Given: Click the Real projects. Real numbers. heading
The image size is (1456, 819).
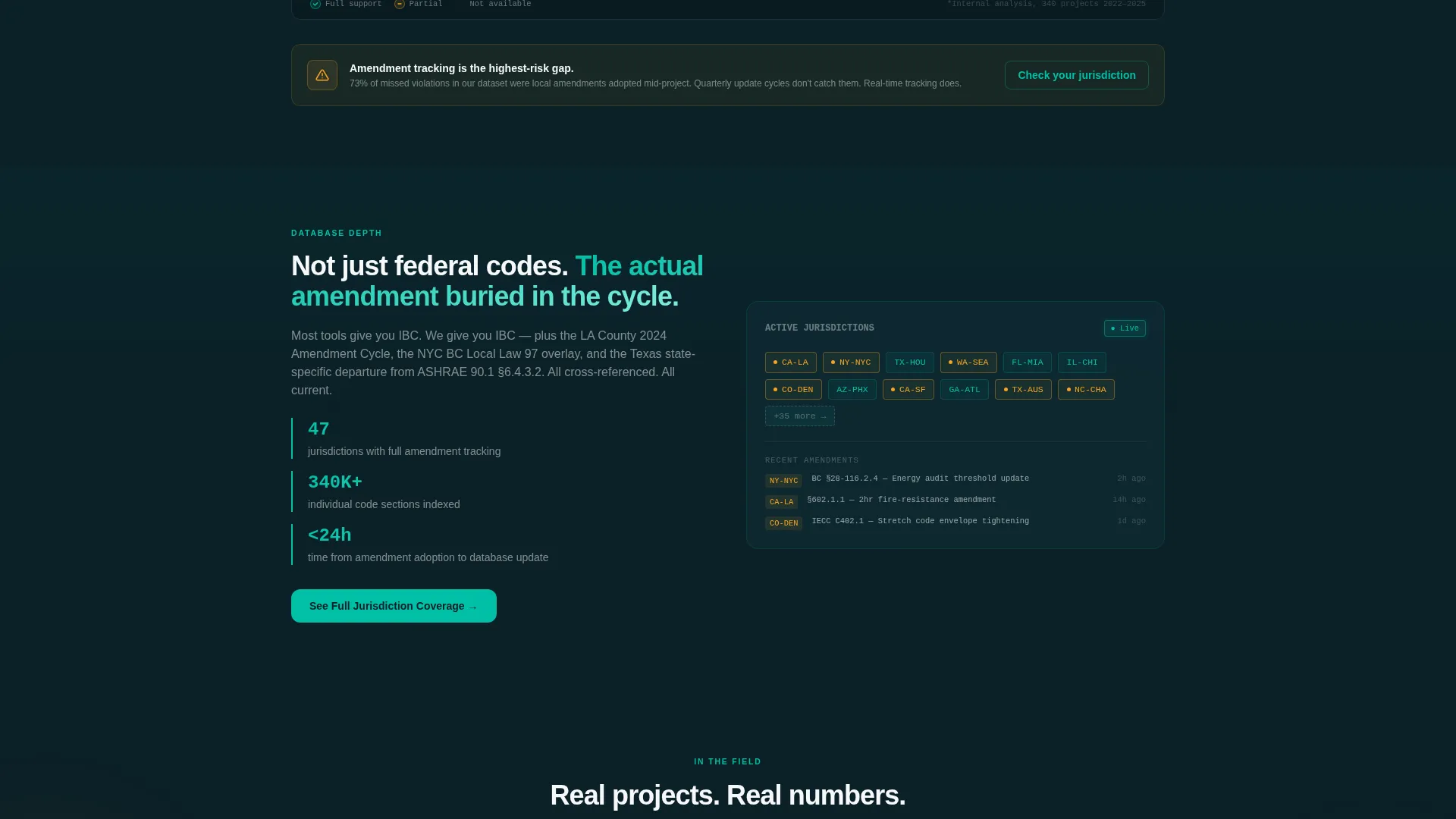Looking at the screenshot, I should (727, 795).
